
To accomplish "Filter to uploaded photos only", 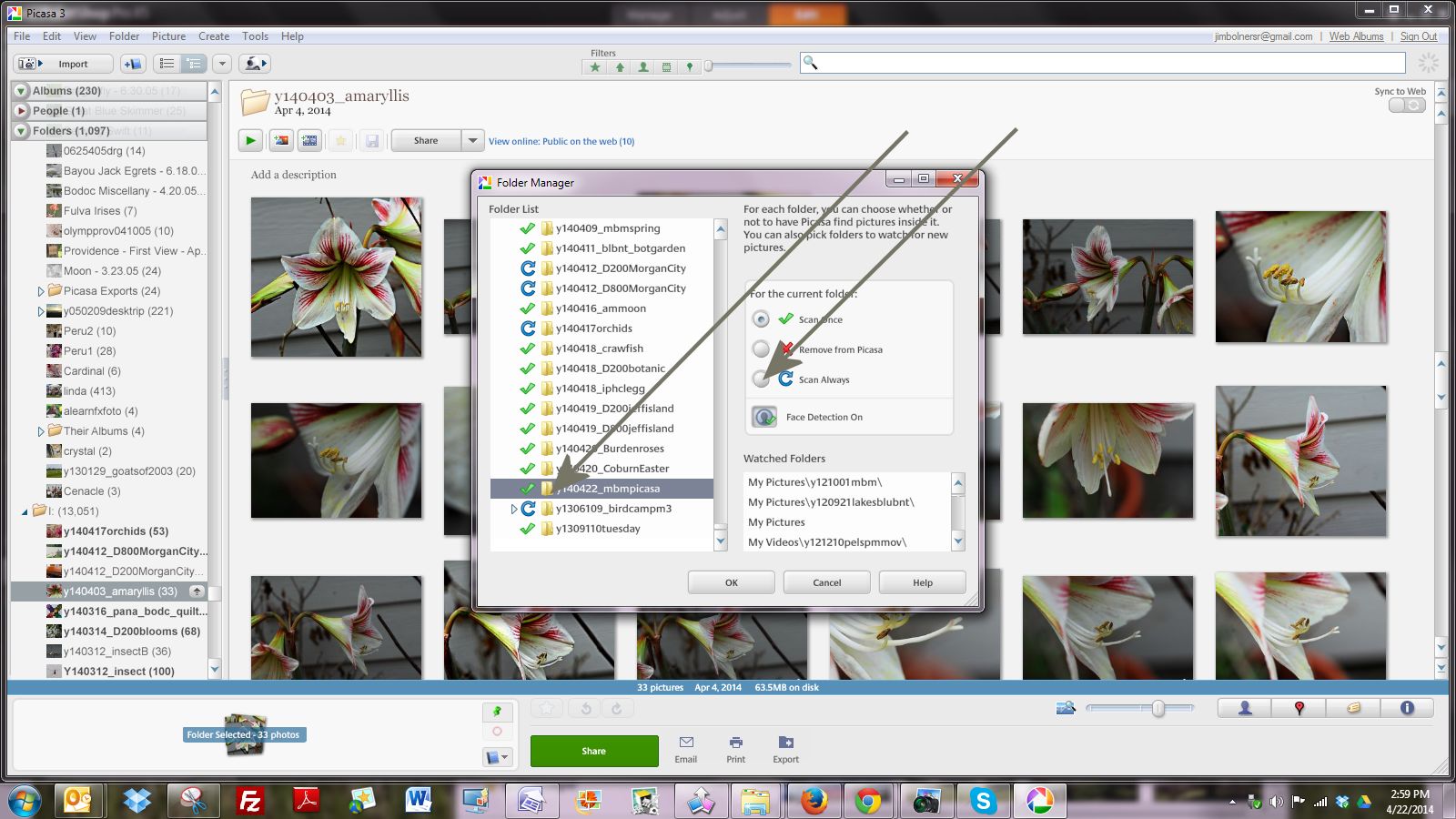I will coord(620,66).
